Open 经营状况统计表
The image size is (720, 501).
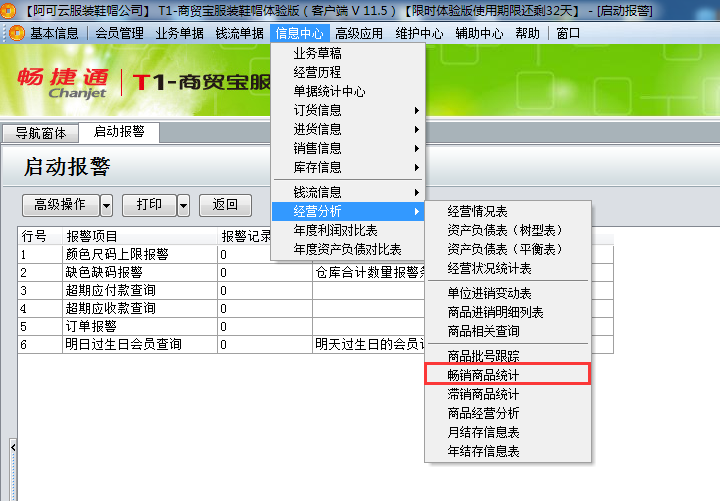point(507,268)
